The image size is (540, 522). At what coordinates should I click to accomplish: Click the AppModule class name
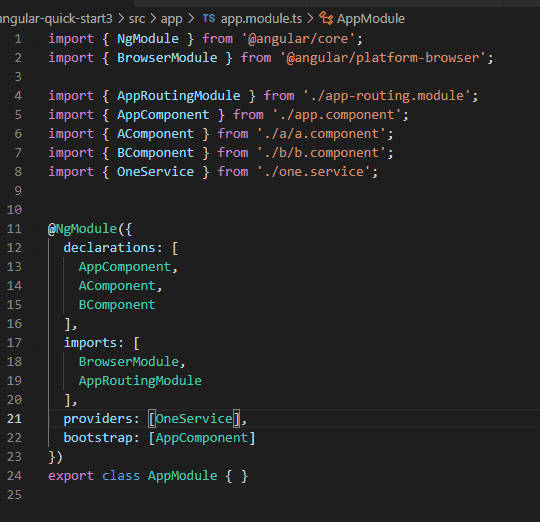pos(183,476)
